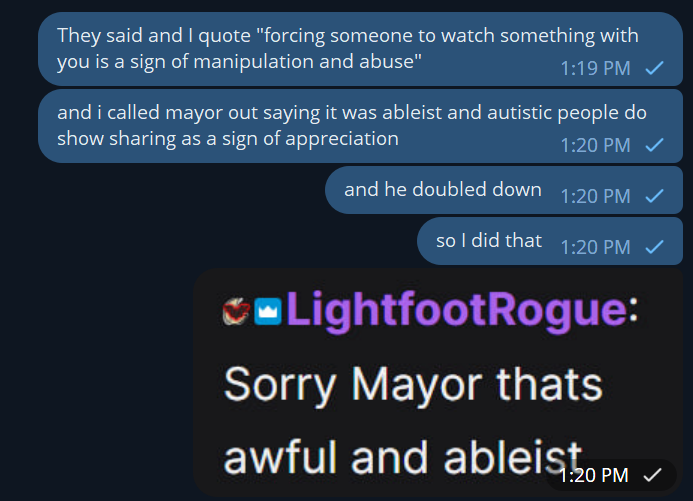This screenshot has width=693, height=501.
Task: Click checkmark on the ableist autistic message
Action: tap(655, 145)
